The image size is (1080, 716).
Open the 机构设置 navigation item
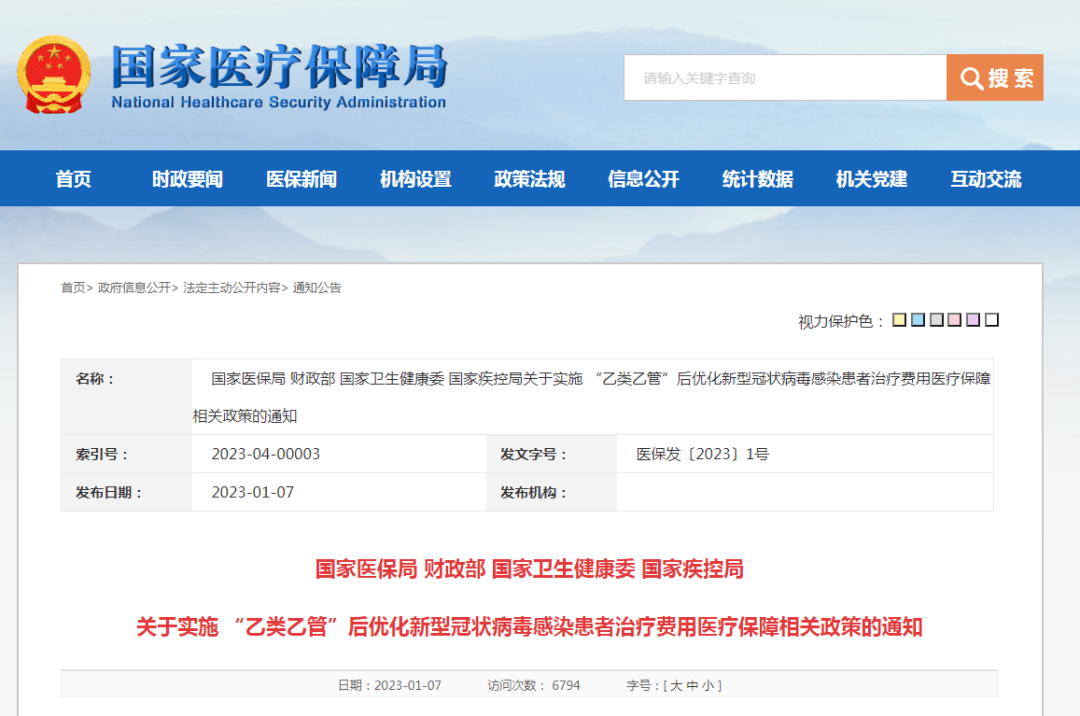[415, 179]
